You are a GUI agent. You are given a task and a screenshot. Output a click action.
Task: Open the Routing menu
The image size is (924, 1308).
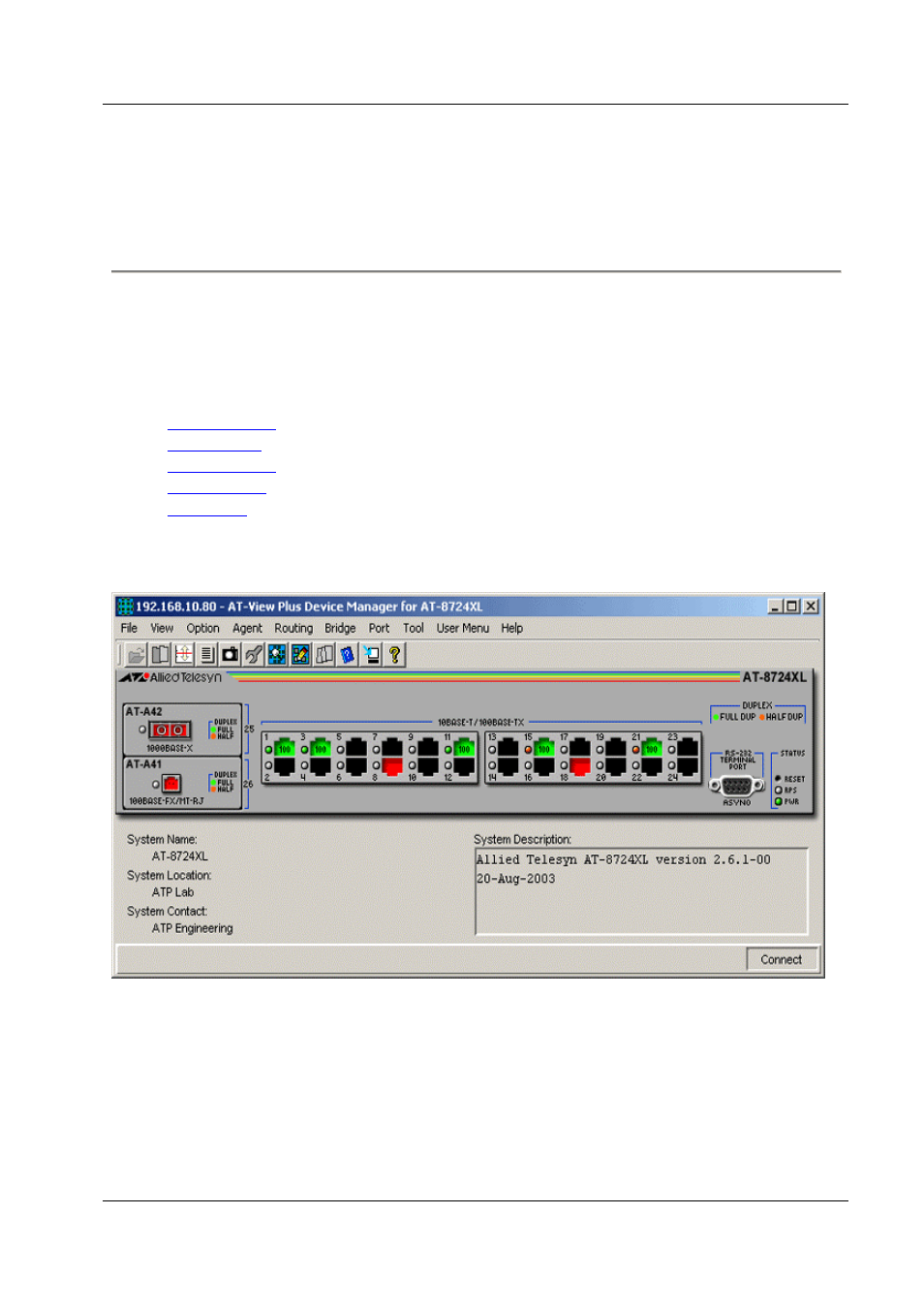click(293, 628)
